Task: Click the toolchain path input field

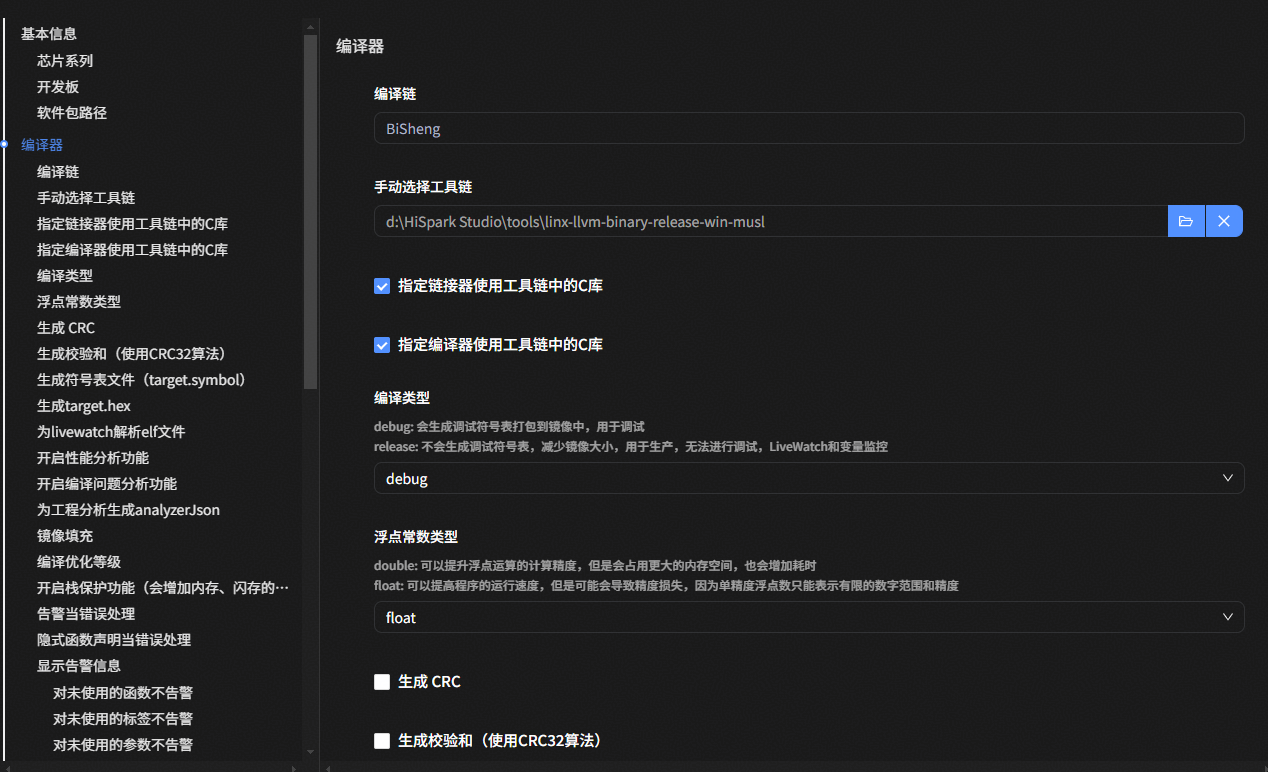Action: pos(771,221)
